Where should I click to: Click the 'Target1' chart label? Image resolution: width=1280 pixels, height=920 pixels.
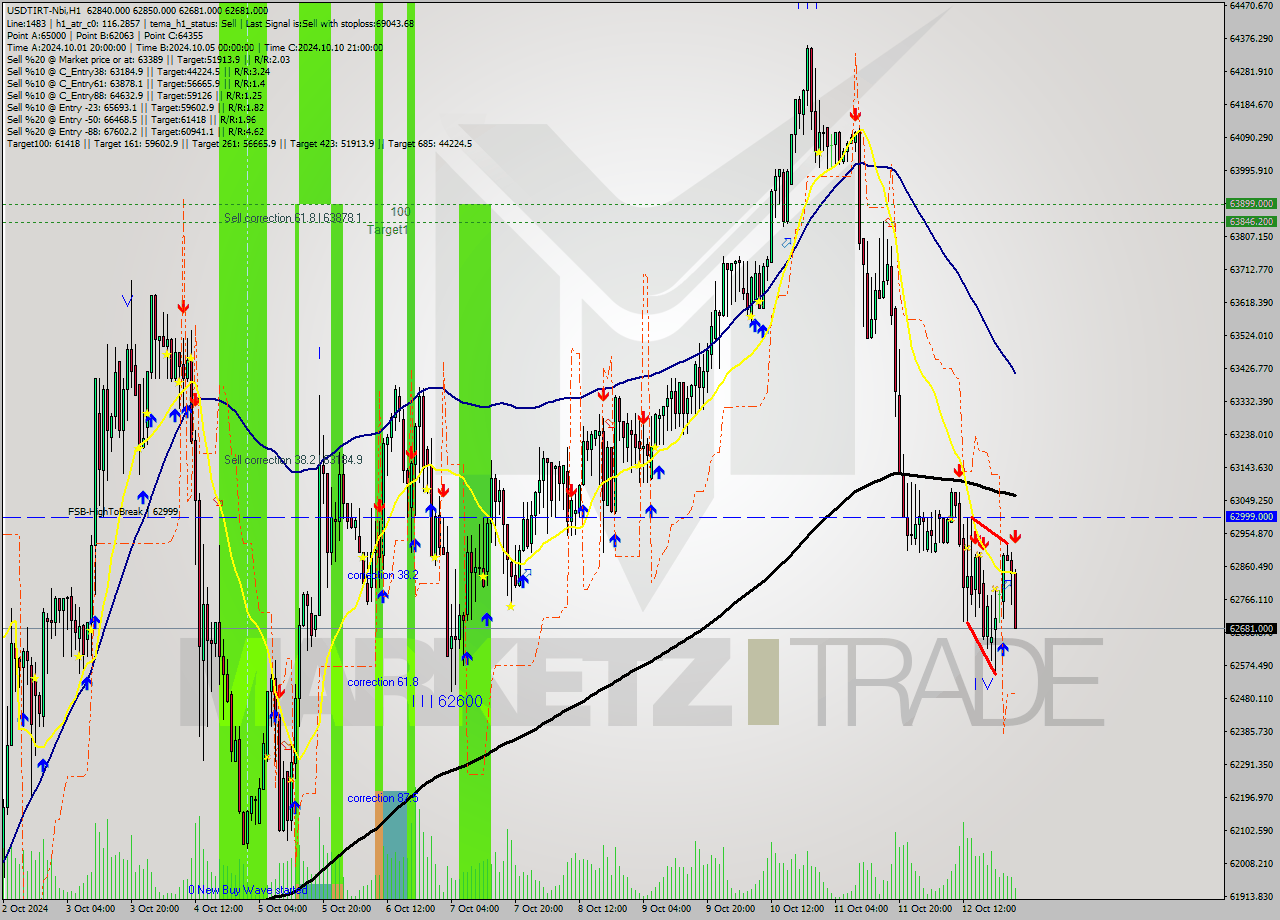pos(387,230)
